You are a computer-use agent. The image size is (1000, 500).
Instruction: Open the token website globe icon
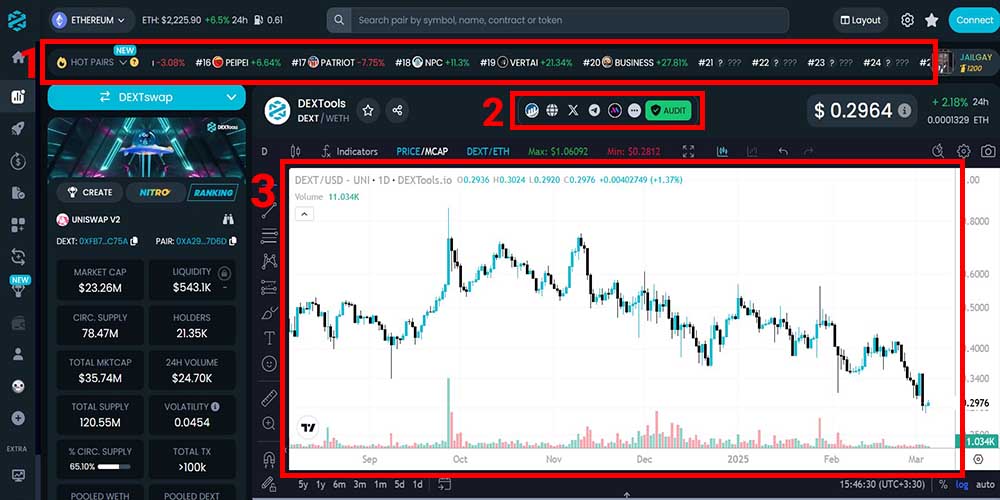tap(552, 110)
